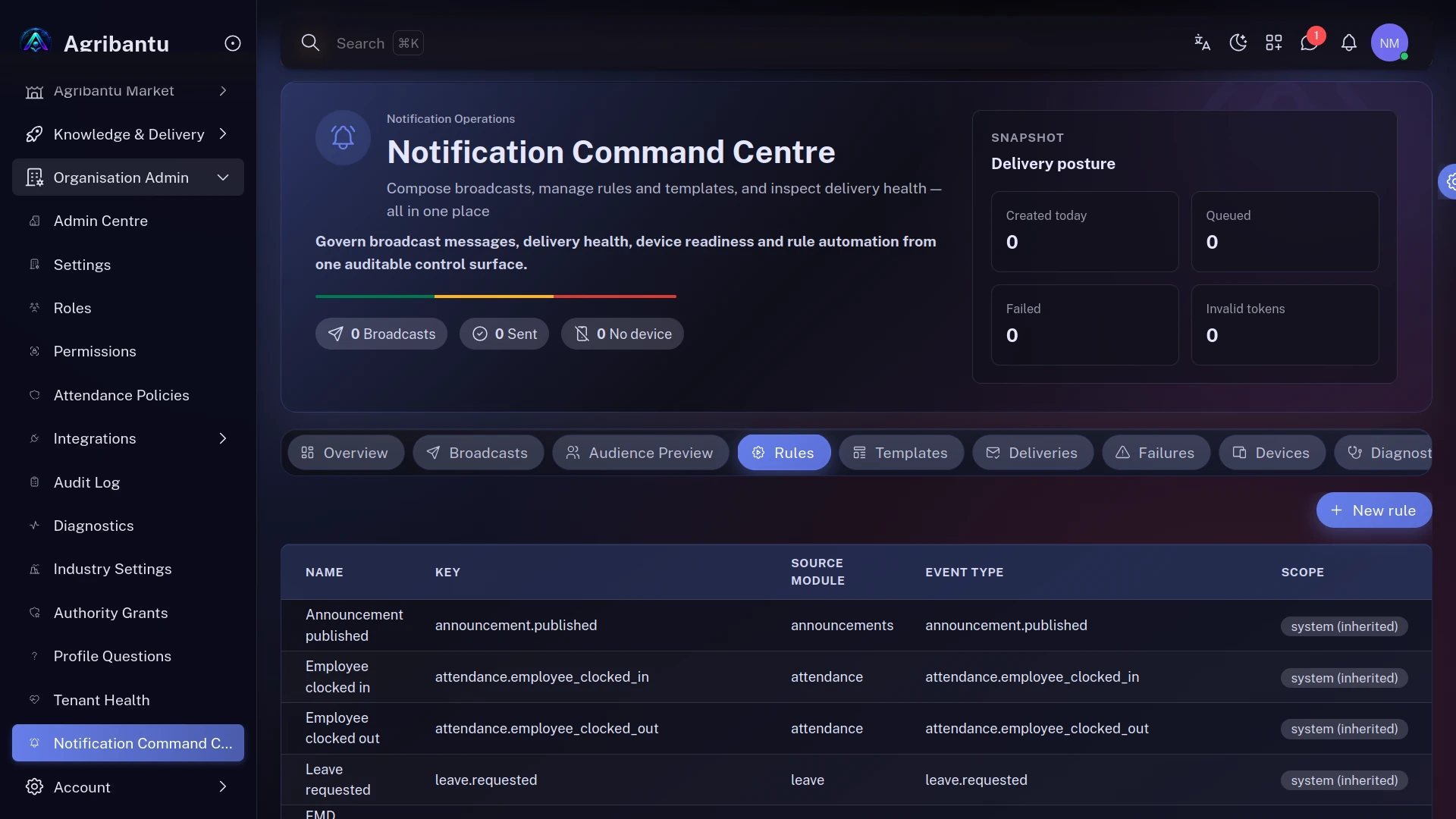
Task: Open Settings in sidebar
Action: point(127,265)
